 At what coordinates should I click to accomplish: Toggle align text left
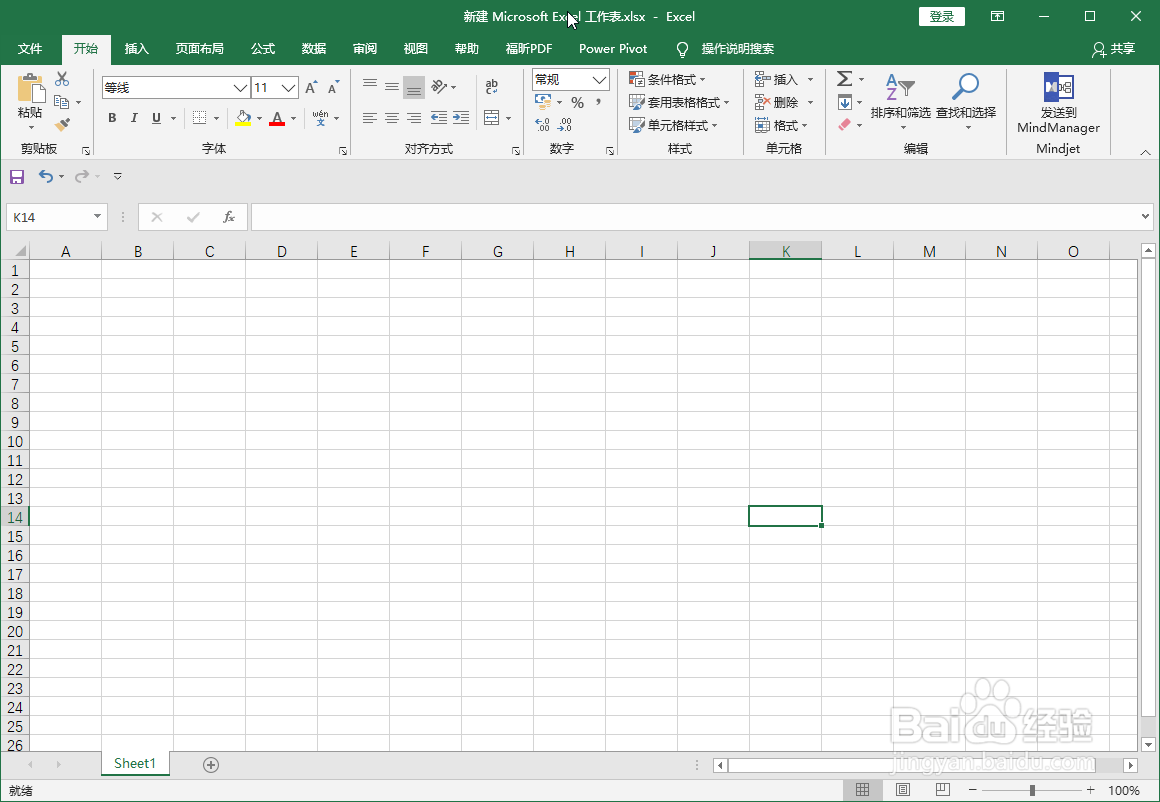(370, 118)
